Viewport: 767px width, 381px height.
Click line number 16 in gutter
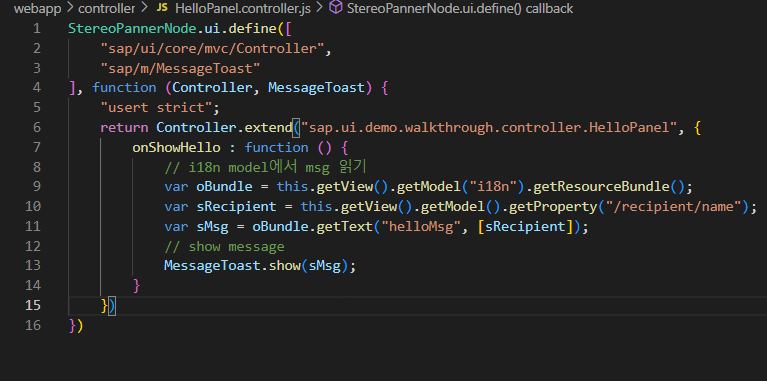pyautogui.click(x=33, y=325)
